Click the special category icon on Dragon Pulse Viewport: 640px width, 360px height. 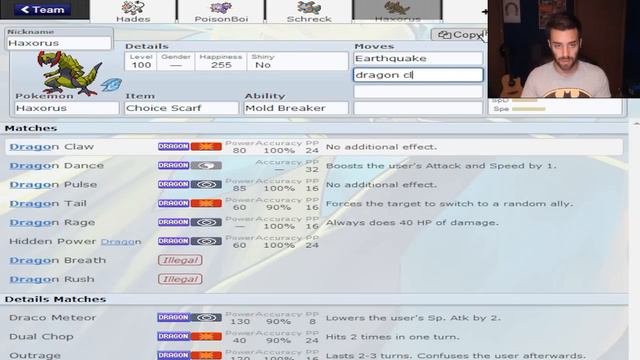pyautogui.click(x=206, y=184)
